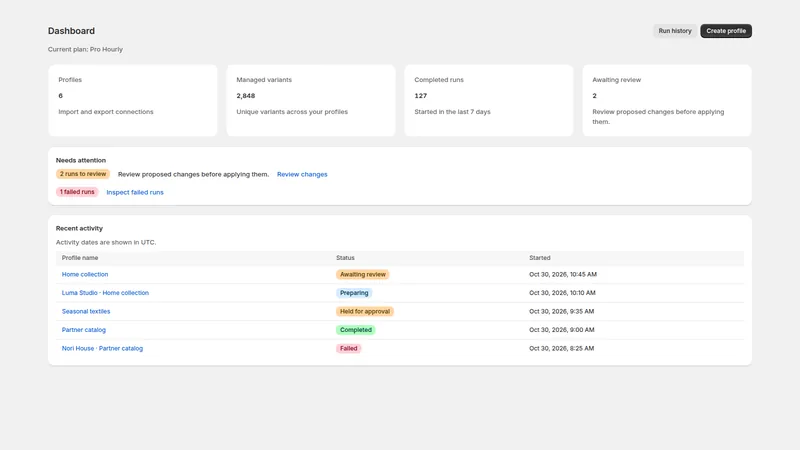Open the Run history page
The image size is (800, 450).
674,31
